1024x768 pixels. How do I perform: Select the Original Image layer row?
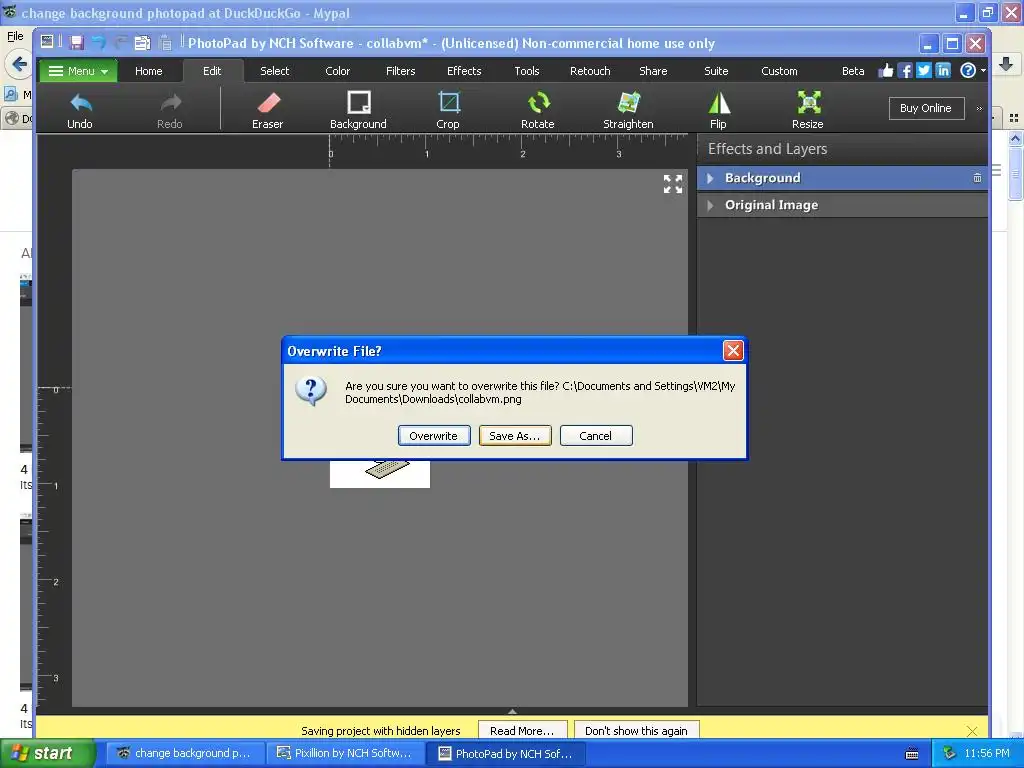(842, 205)
